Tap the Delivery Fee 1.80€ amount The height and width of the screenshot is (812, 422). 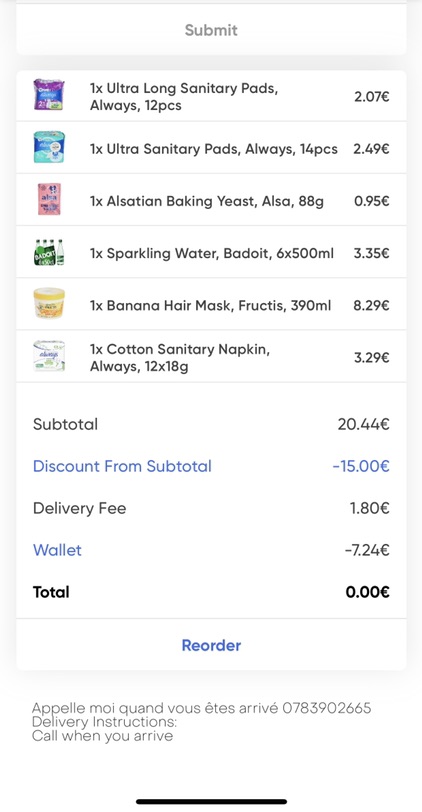370,509
